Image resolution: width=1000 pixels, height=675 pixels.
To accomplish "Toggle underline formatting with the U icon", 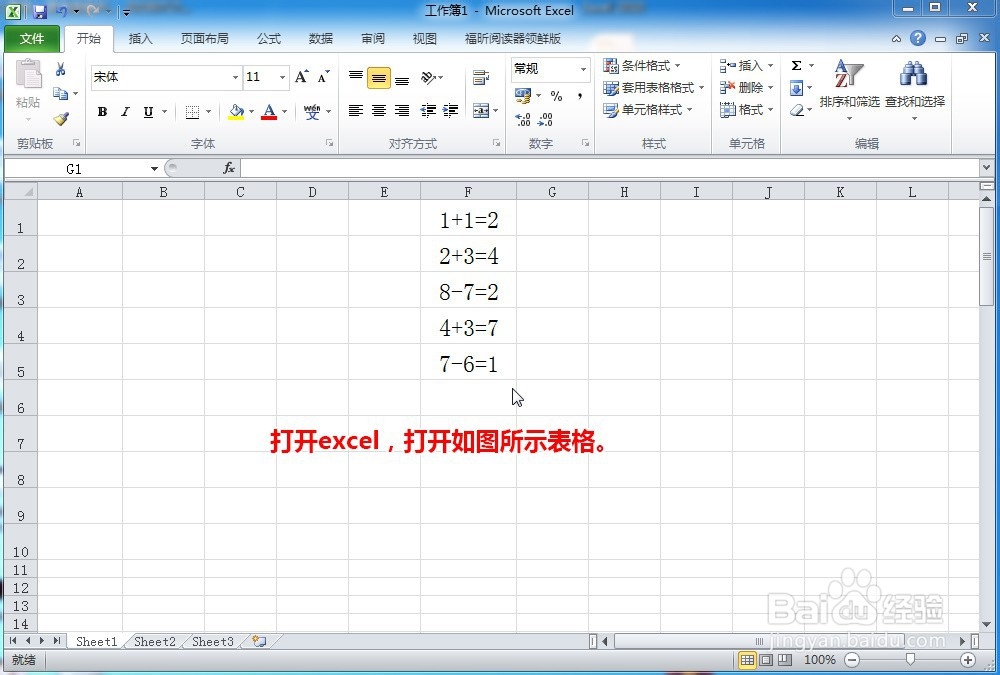I will (146, 112).
